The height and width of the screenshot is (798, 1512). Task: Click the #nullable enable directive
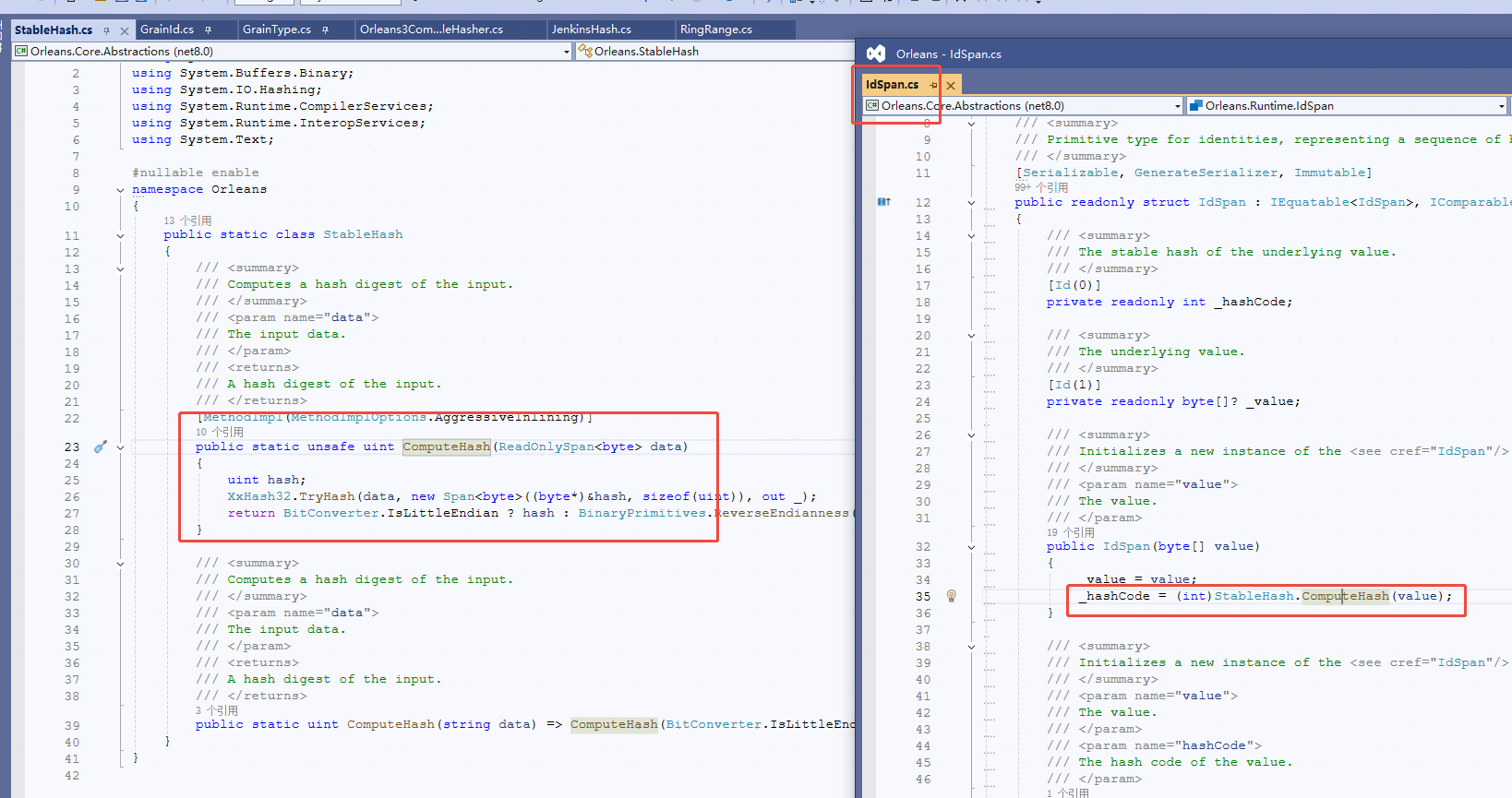[x=196, y=173]
